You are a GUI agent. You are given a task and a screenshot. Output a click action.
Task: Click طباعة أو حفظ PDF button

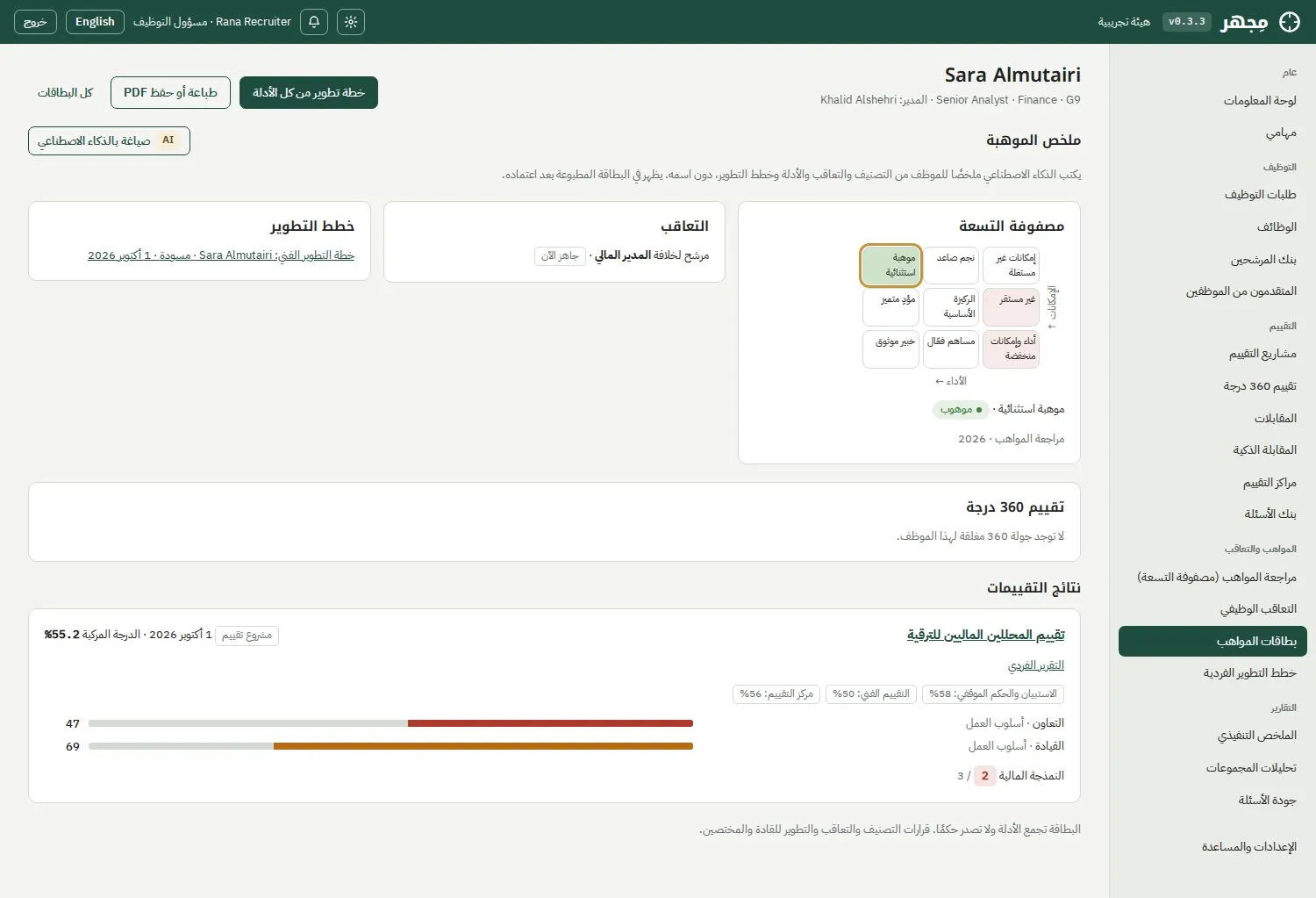pos(170,92)
